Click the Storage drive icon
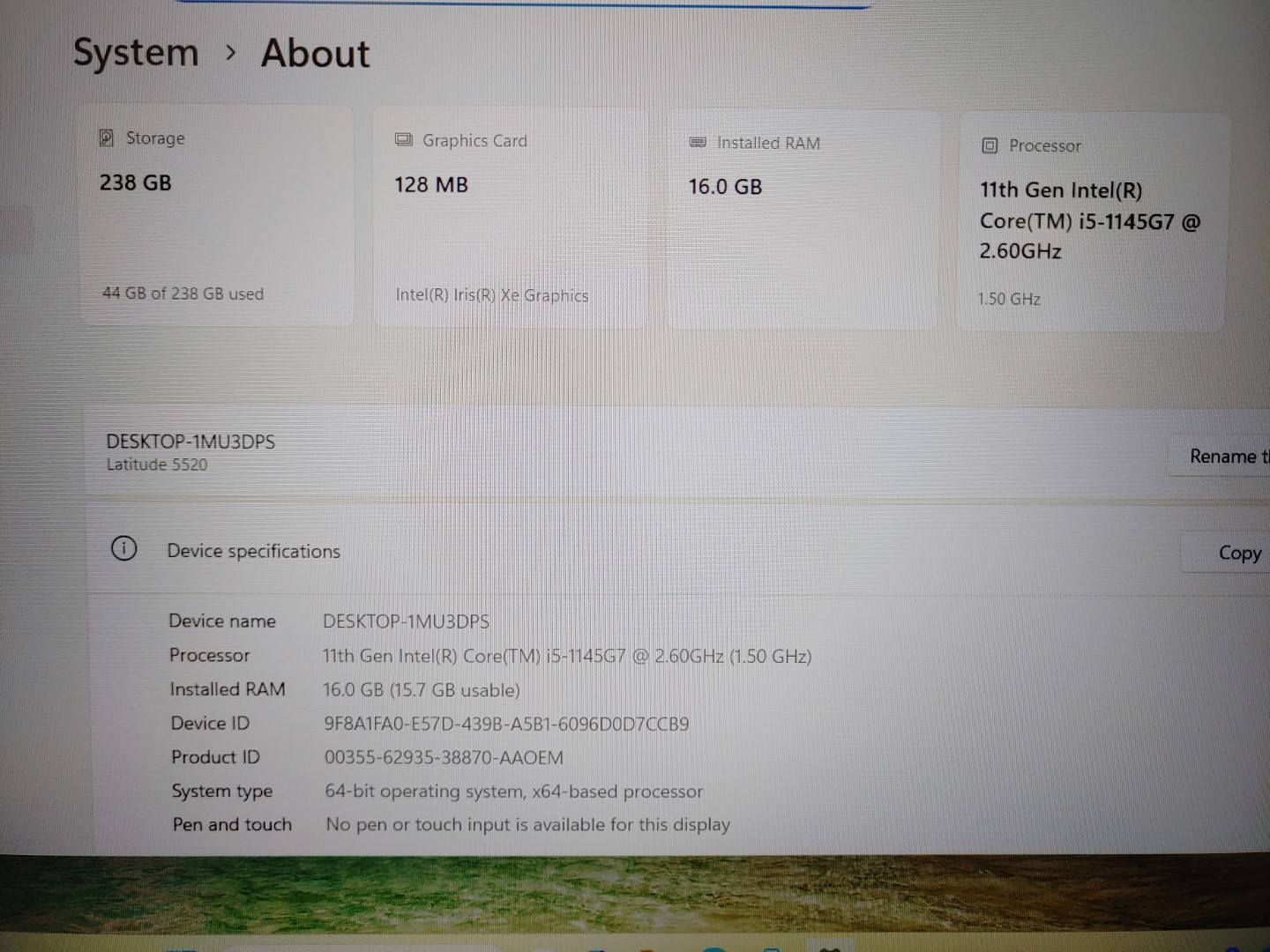Screen dimensions: 1270x952 click(107, 138)
